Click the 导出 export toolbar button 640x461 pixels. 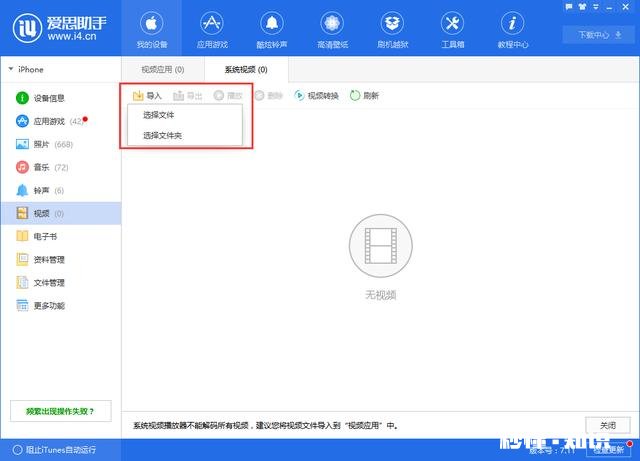tap(188, 96)
